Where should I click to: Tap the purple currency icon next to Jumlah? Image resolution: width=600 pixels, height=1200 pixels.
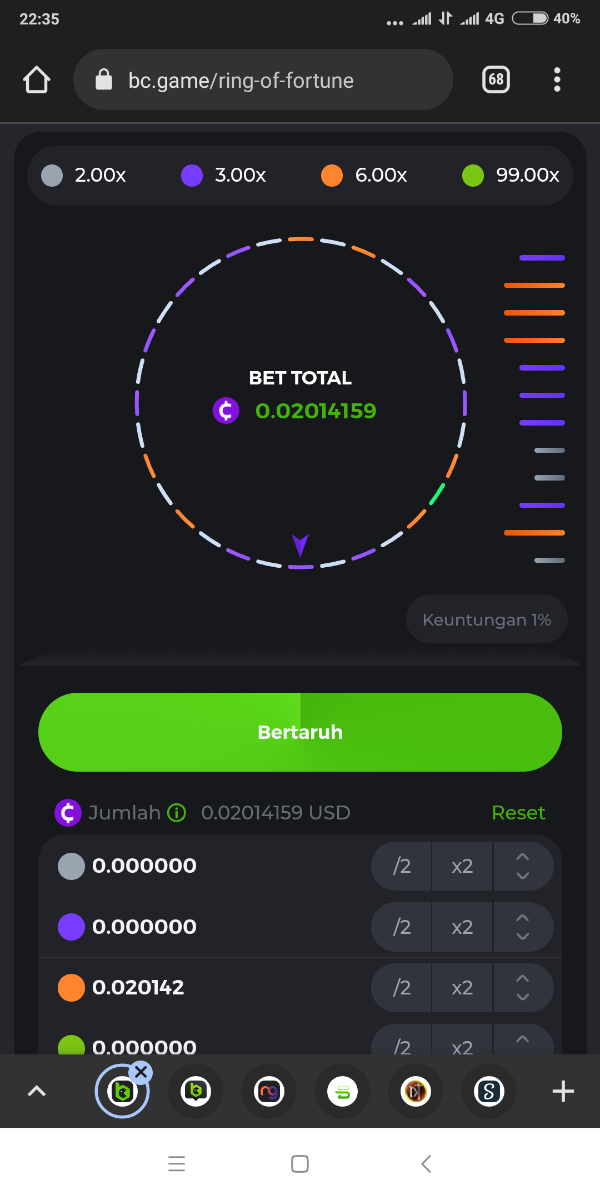point(68,813)
